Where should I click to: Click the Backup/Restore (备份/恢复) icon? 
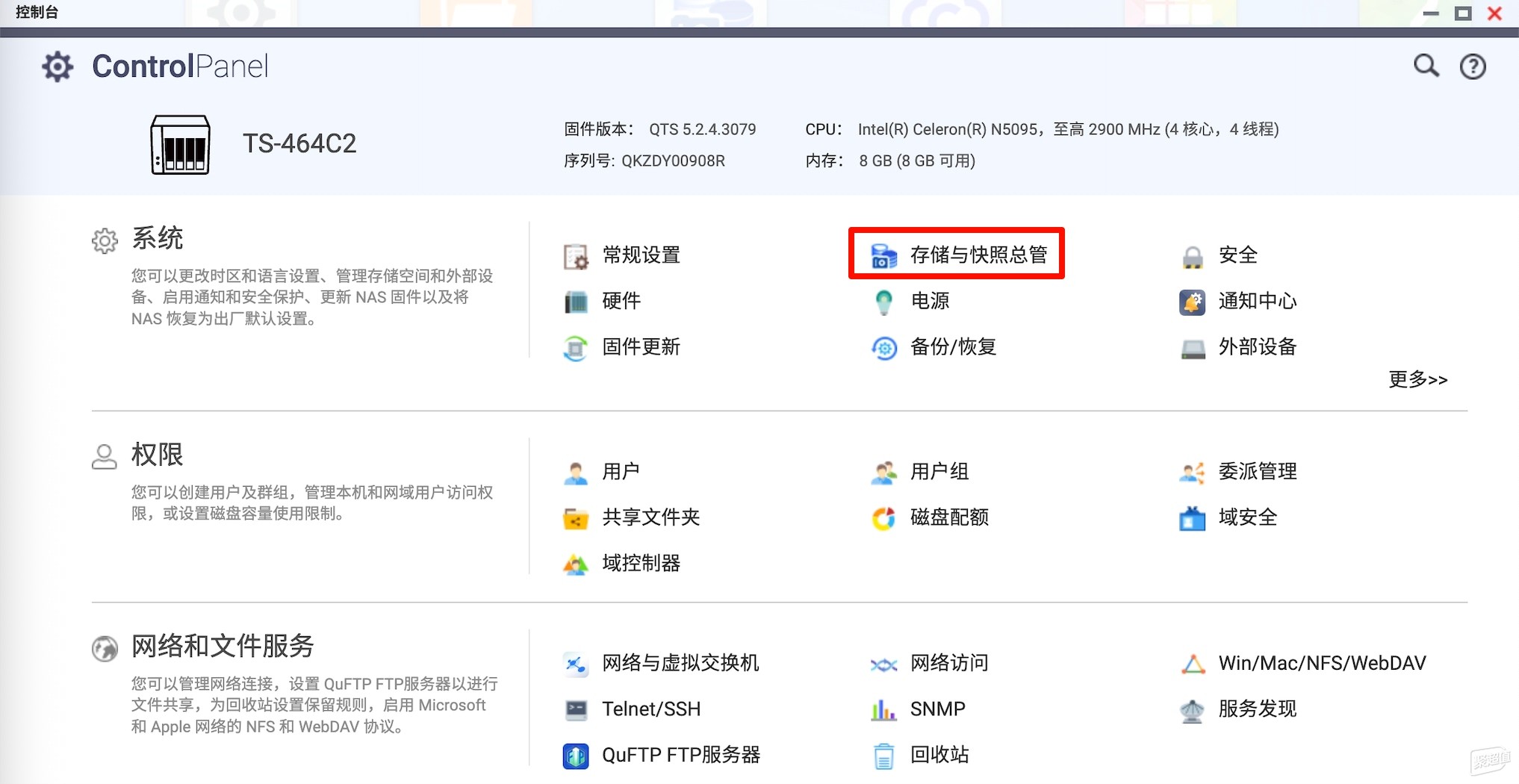[x=884, y=348]
